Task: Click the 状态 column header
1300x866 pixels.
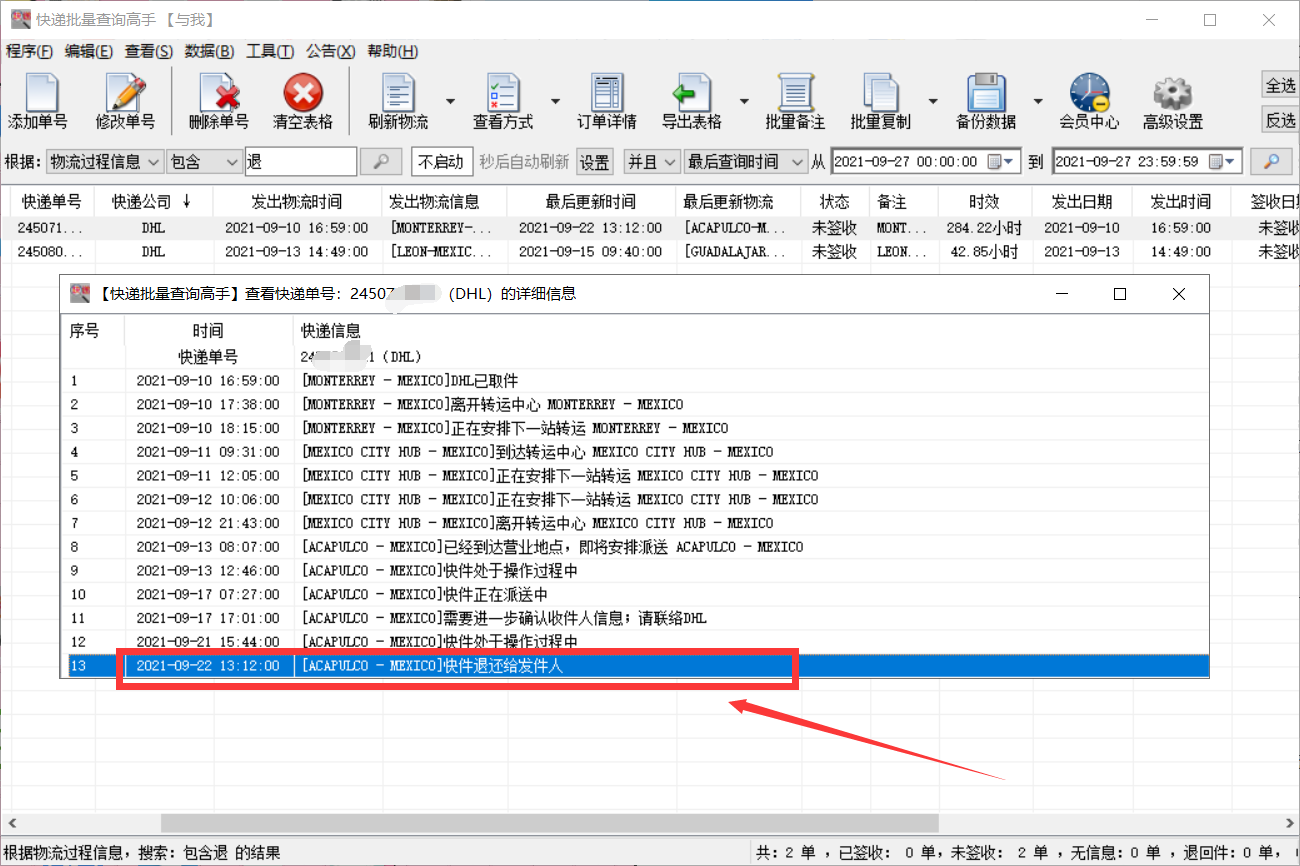Action: pos(834,201)
